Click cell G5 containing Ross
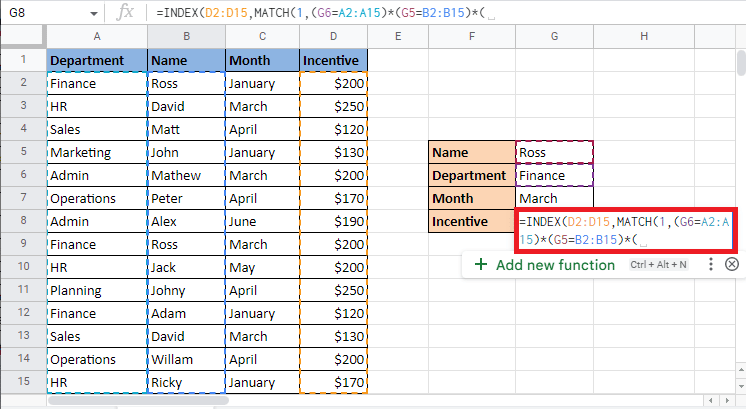The width and height of the screenshot is (746, 409). pos(554,152)
